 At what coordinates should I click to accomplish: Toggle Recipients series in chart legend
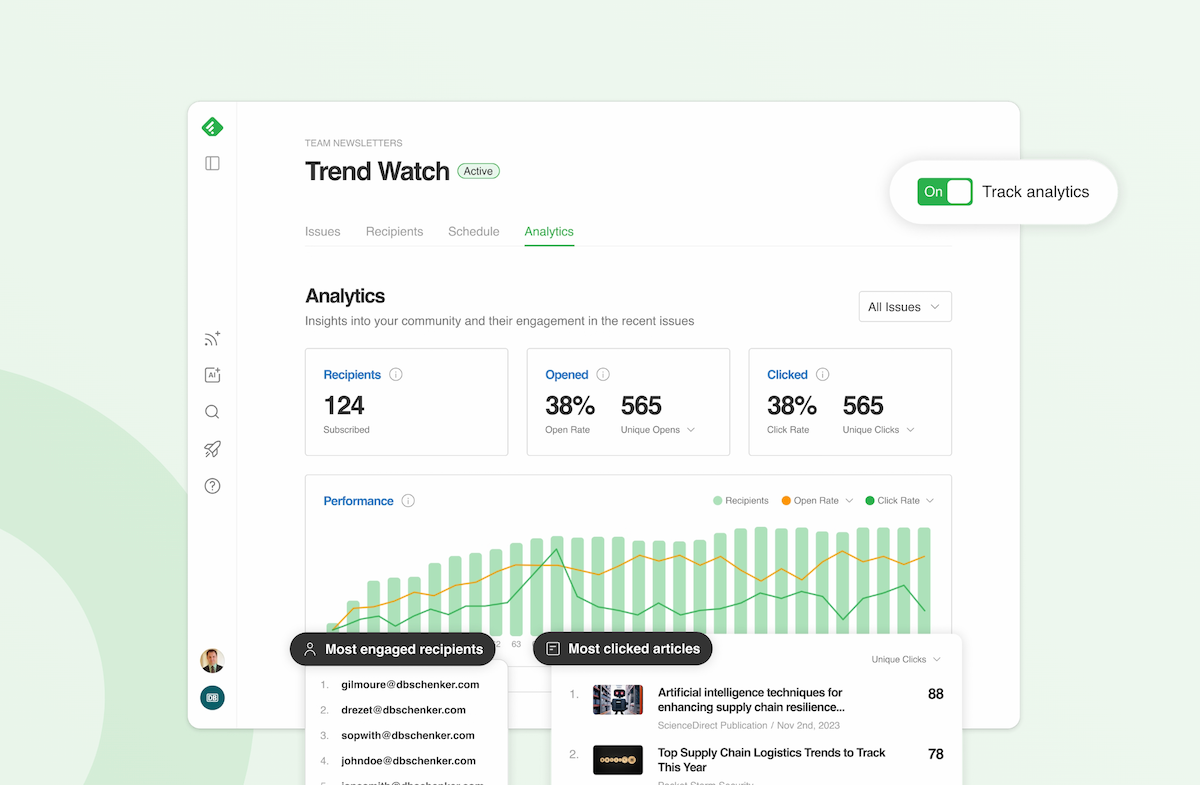[x=741, y=501]
